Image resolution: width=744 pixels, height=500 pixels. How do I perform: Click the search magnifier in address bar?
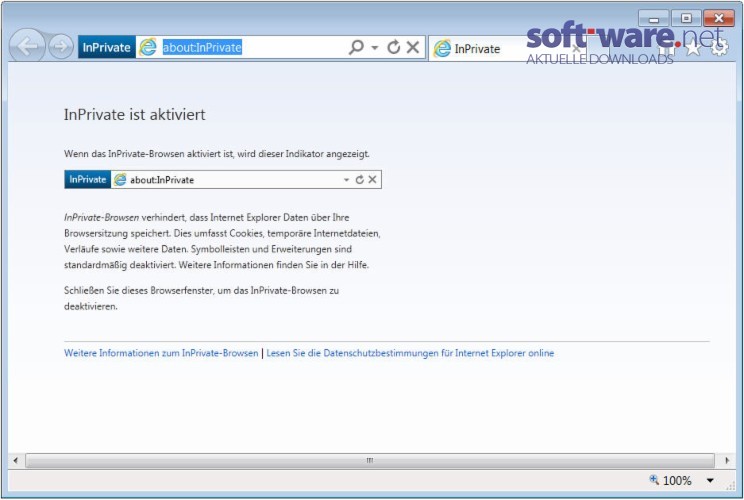[x=356, y=47]
